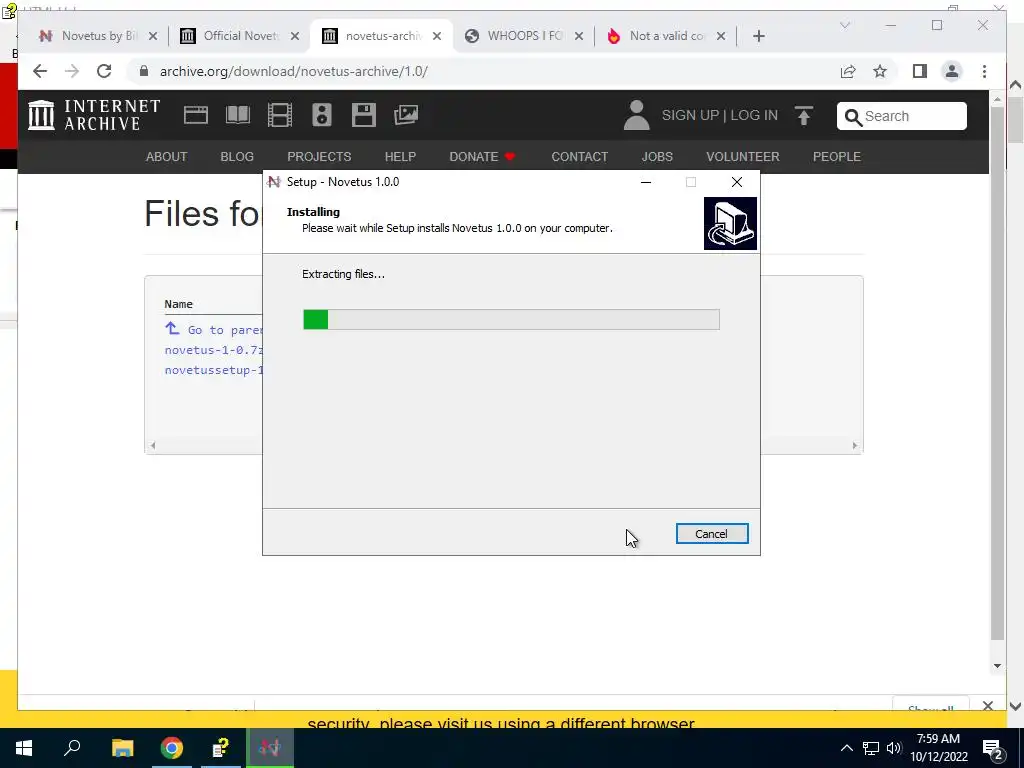Click Go to parent directory link

click(x=214, y=329)
